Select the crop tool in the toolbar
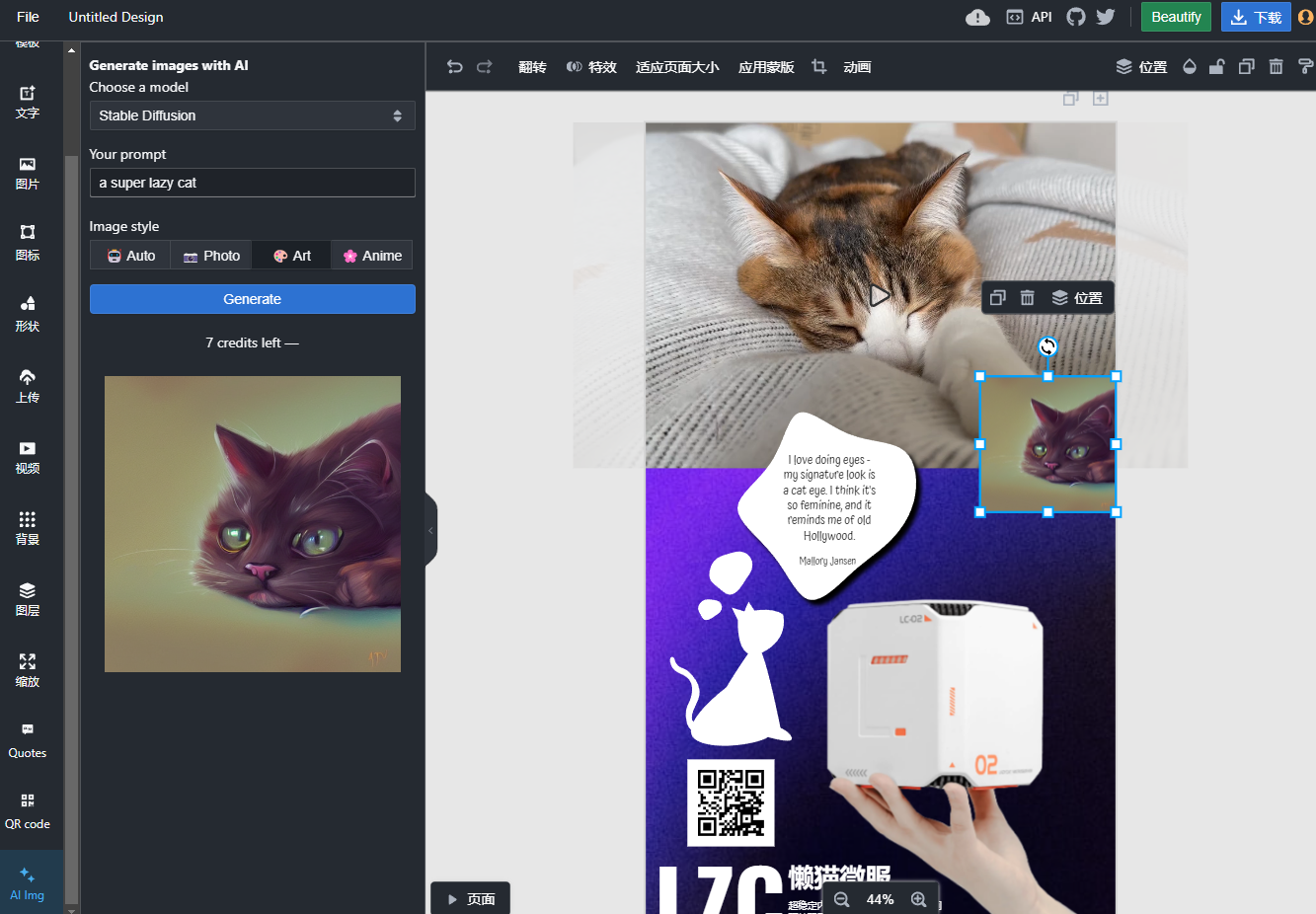 click(818, 67)
